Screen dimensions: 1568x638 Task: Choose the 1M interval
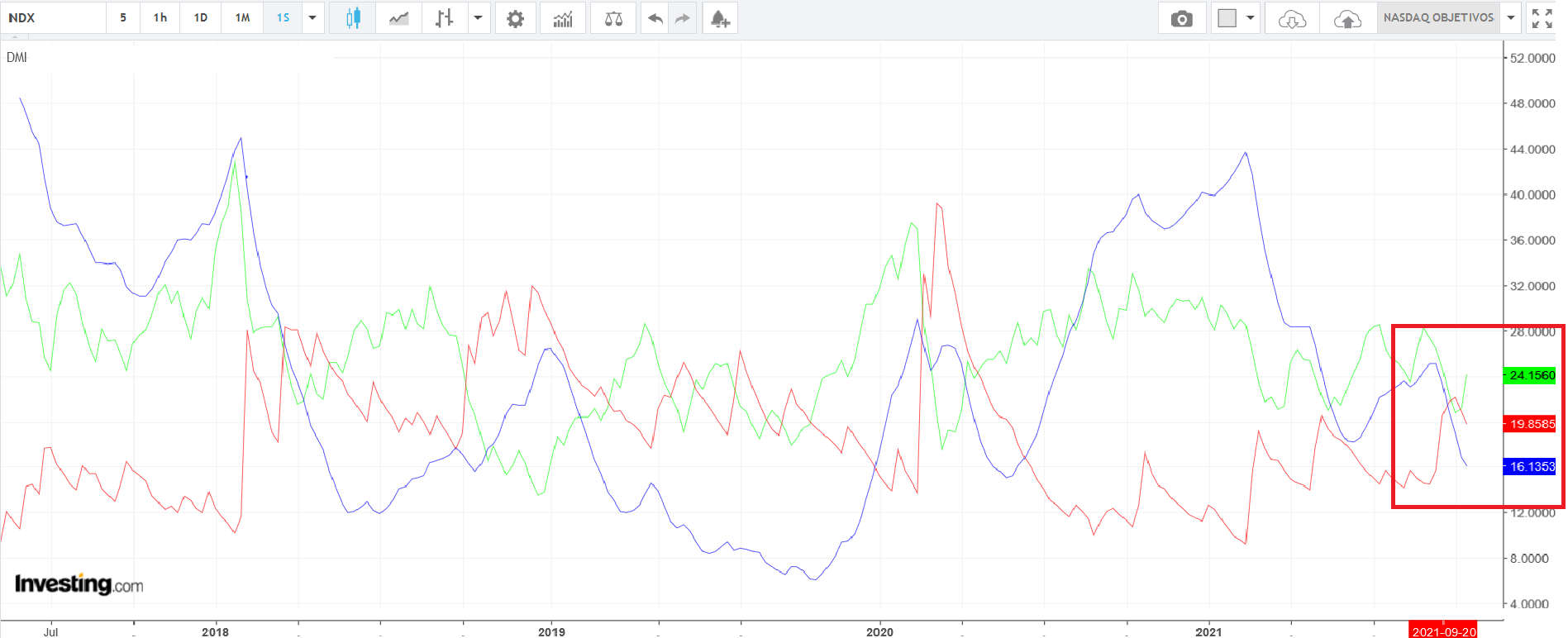(242, 18)
